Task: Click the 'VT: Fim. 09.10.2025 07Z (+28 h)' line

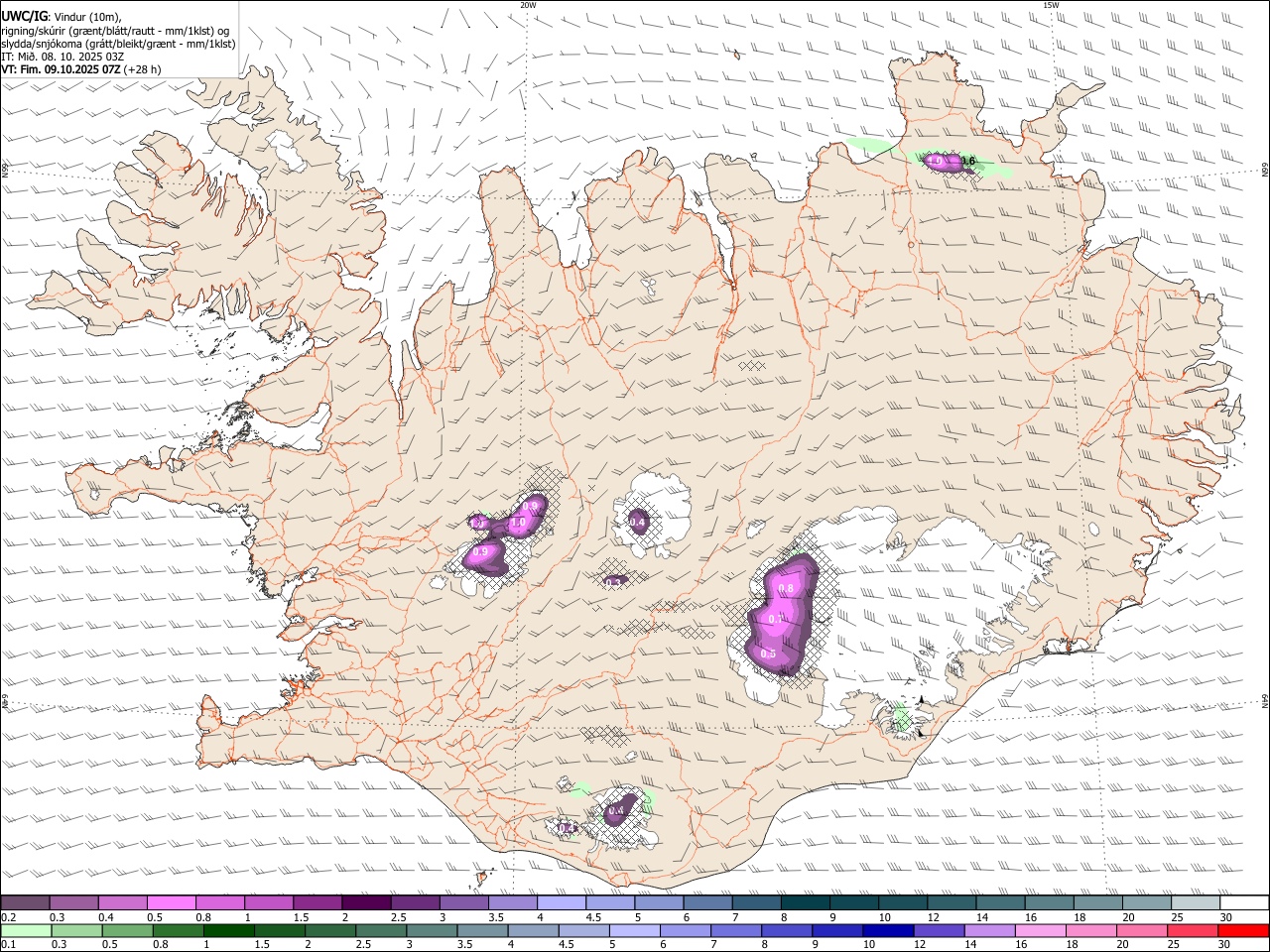Action: pyautogui.click(x=81, y=69)
